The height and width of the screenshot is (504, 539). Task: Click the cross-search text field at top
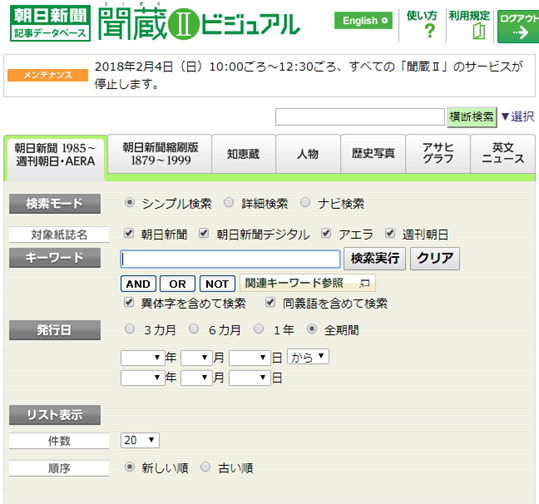click(360, 117)
